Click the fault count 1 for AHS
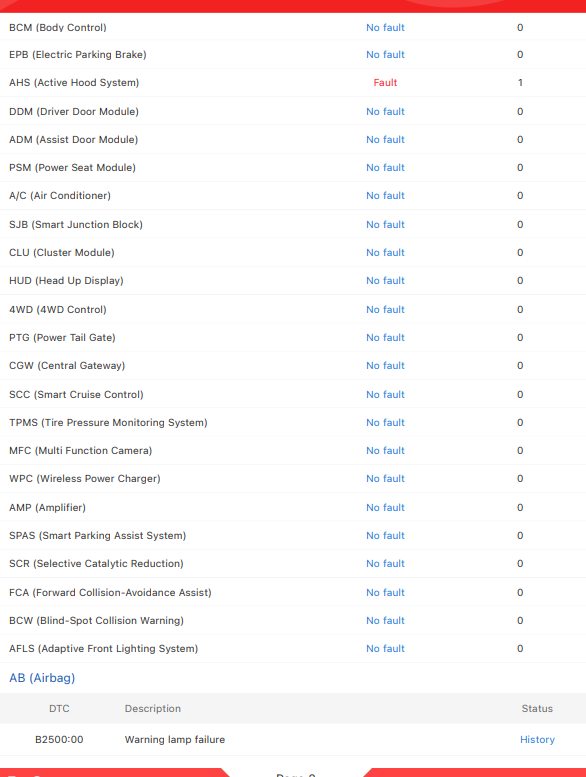The width and height of the screenshot is (586, 777). 520,83
